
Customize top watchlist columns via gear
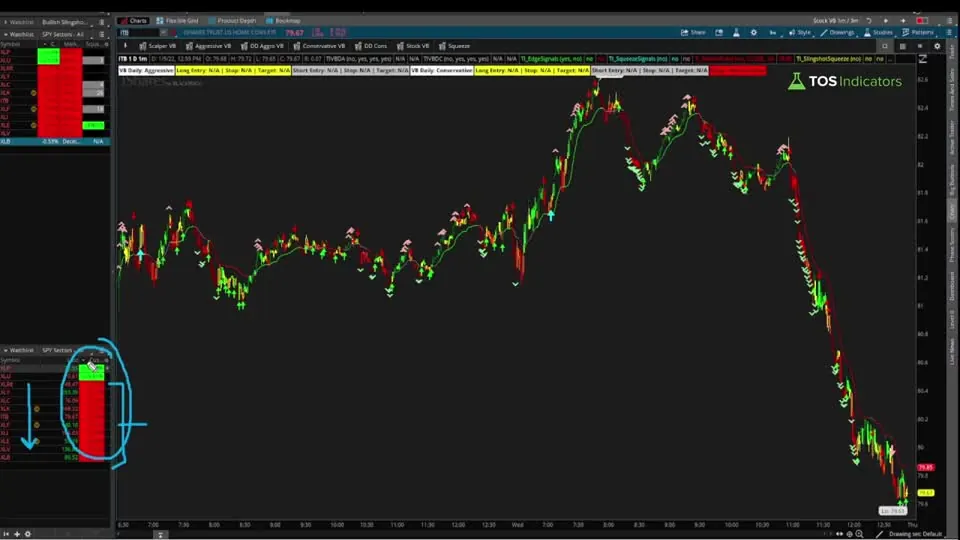point(107,44)
